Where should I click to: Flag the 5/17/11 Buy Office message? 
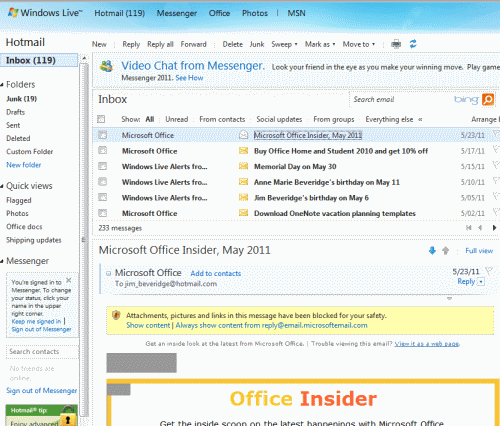coord(496,149)
